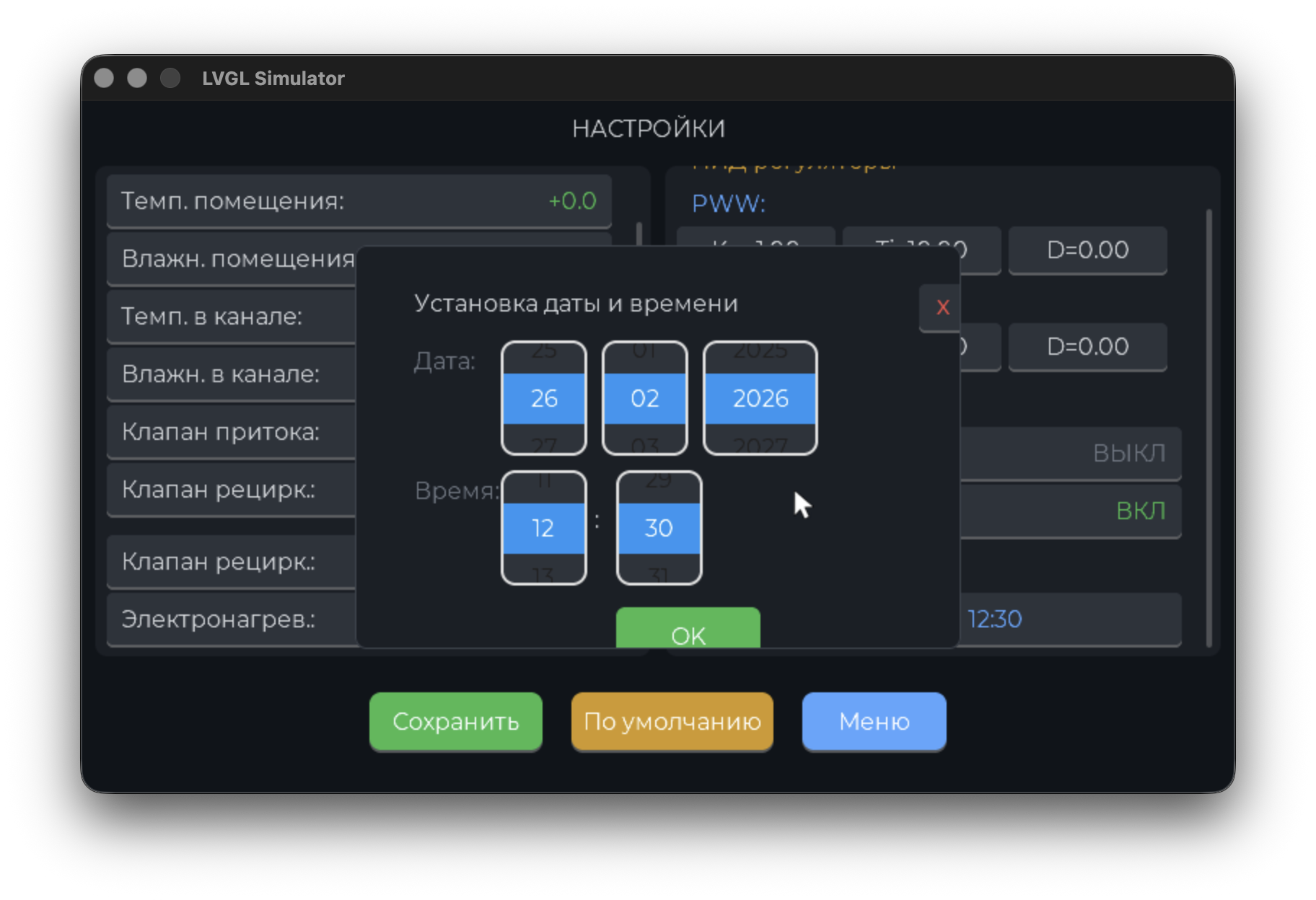Toggle the ВЫКЛ setting row
Screen dimensions: 1316x900
tap(1071, 453)
